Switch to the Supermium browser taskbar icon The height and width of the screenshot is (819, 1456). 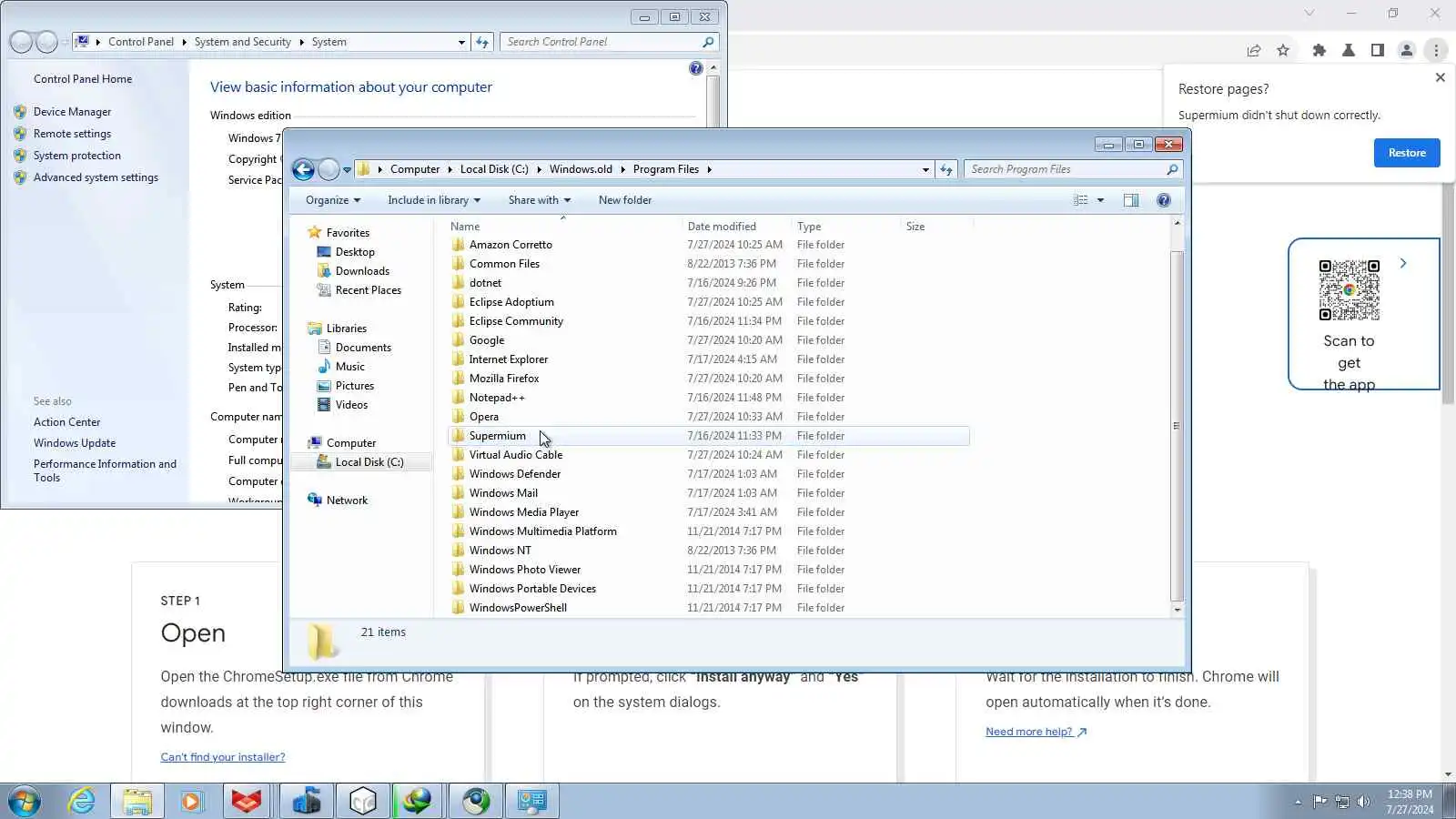[x=475, y=802]
